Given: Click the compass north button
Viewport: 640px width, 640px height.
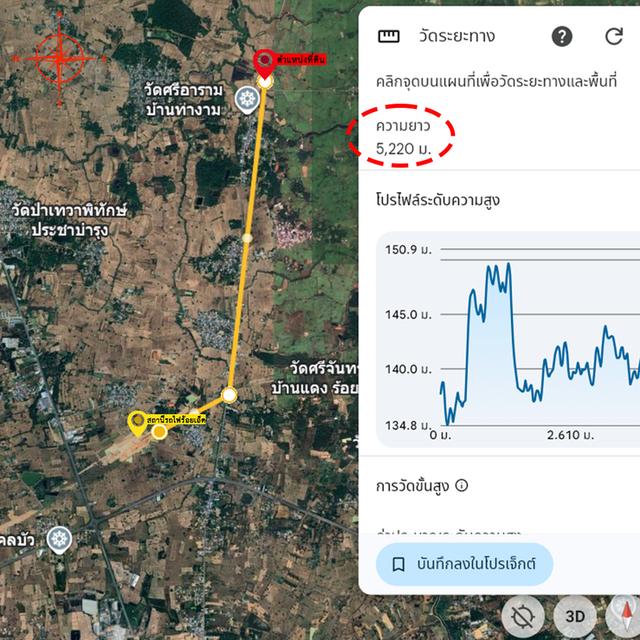Looking at the screenshot, I should 624,616.
